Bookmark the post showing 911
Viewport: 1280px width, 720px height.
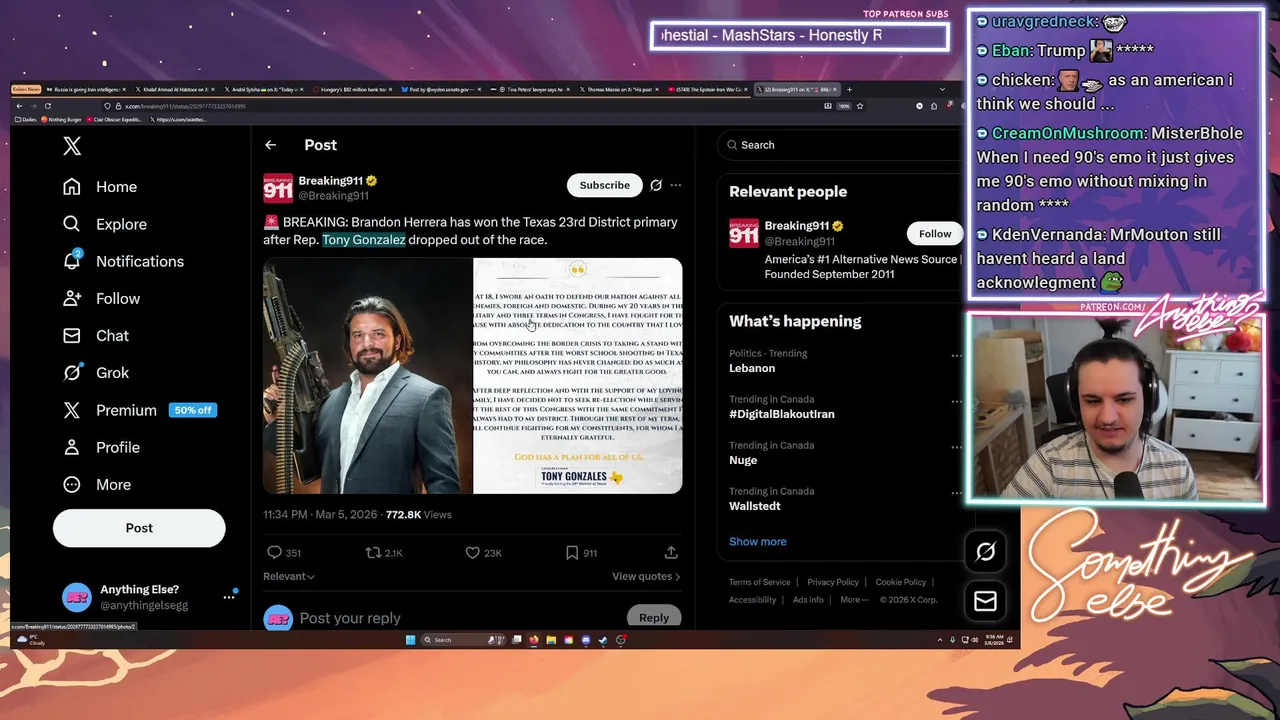click(x=581, y=552)
